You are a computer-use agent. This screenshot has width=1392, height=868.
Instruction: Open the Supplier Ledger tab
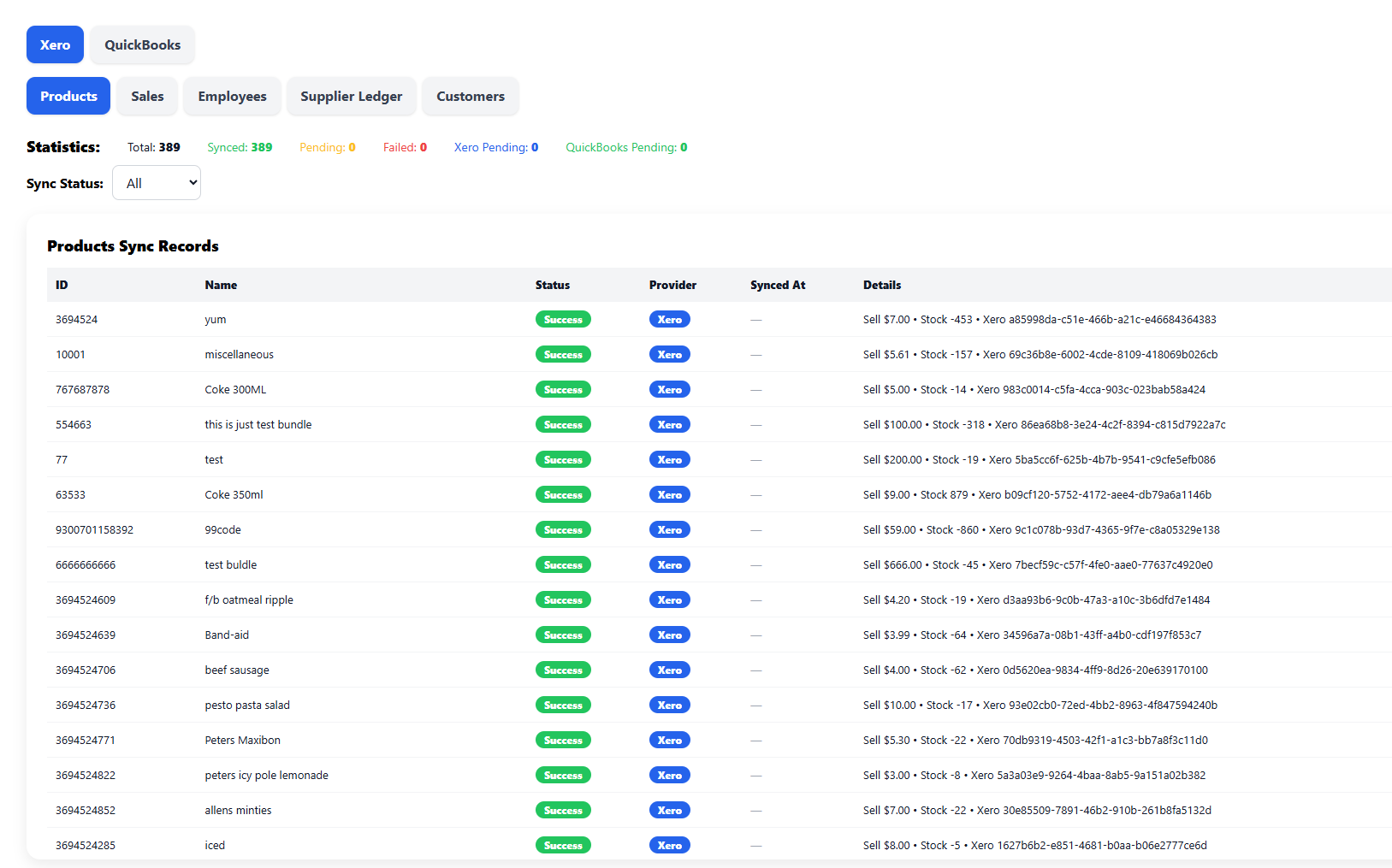pyautogui.click(x=351, y=96)
